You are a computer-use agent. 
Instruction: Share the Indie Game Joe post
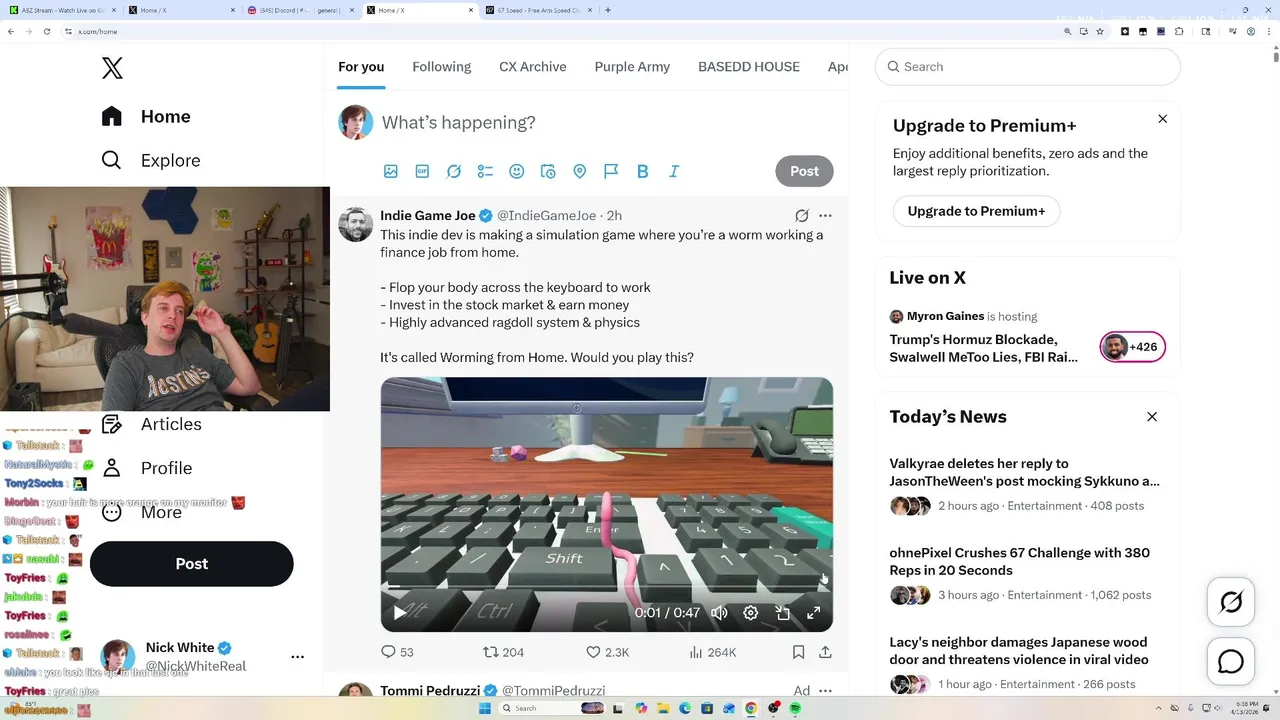tap(825, 652)
